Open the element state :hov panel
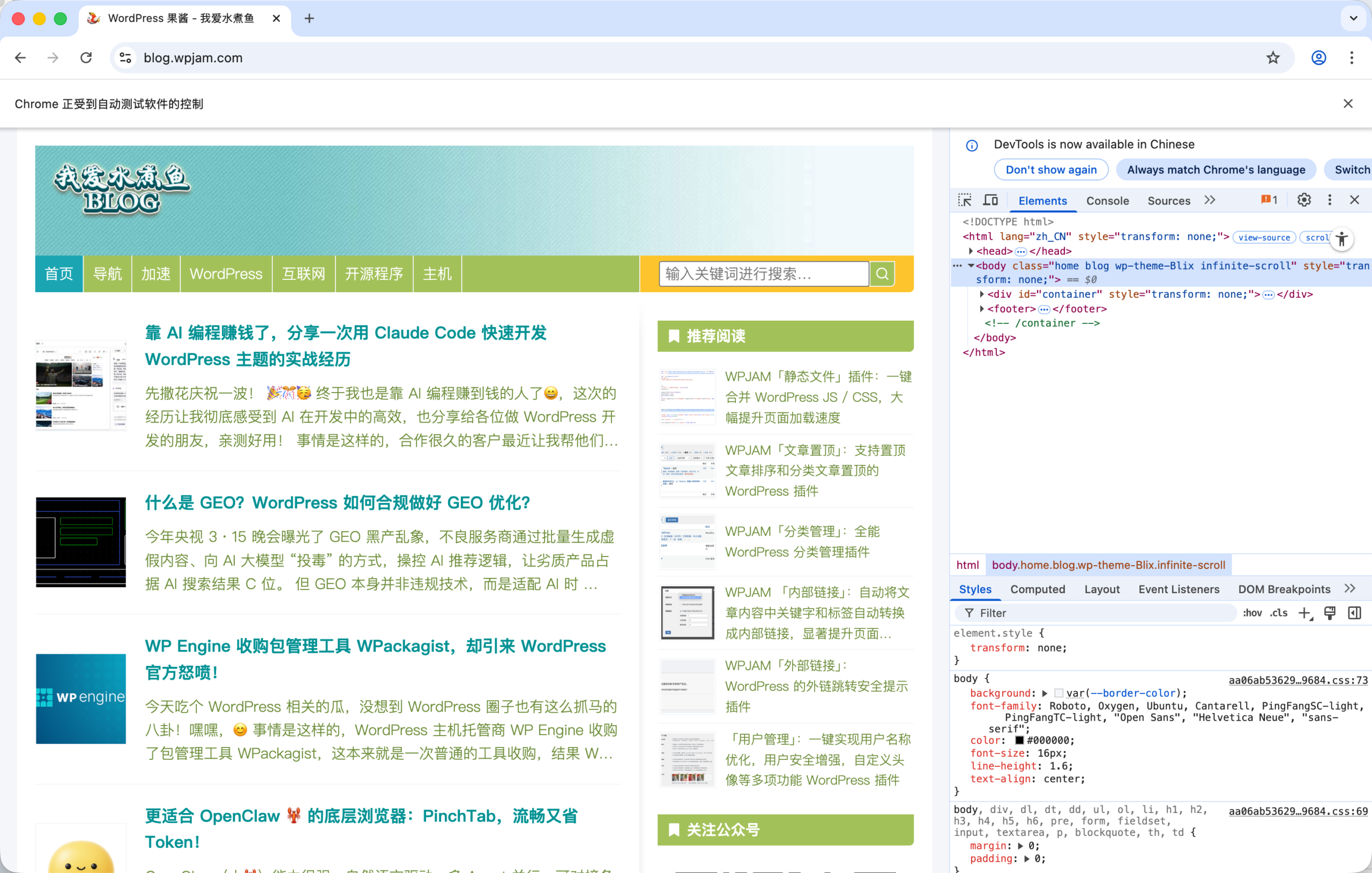 (x=1253, y=613)
